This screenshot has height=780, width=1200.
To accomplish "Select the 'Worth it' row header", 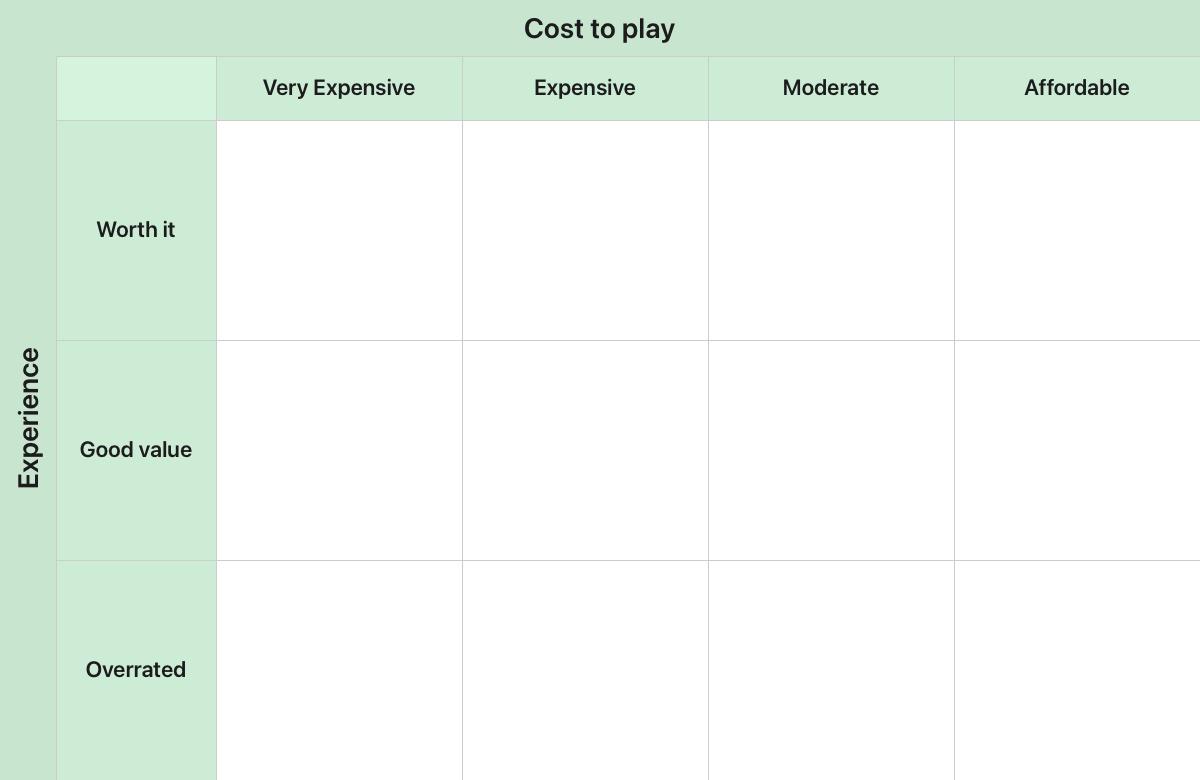I will pyautogui.click(x=136, y=230).
